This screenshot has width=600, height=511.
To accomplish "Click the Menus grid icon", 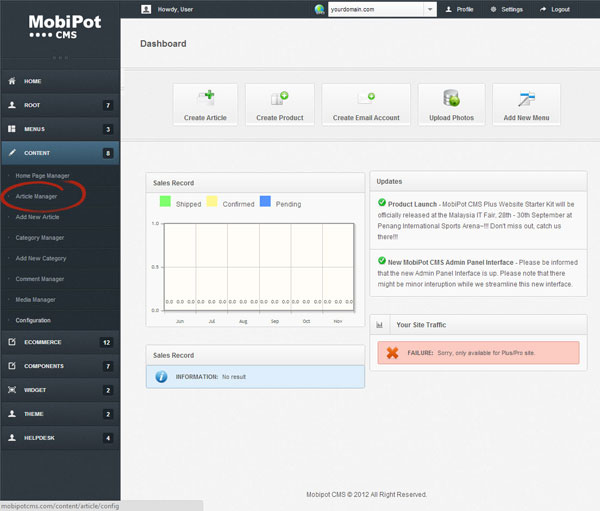I will (12, 129).
